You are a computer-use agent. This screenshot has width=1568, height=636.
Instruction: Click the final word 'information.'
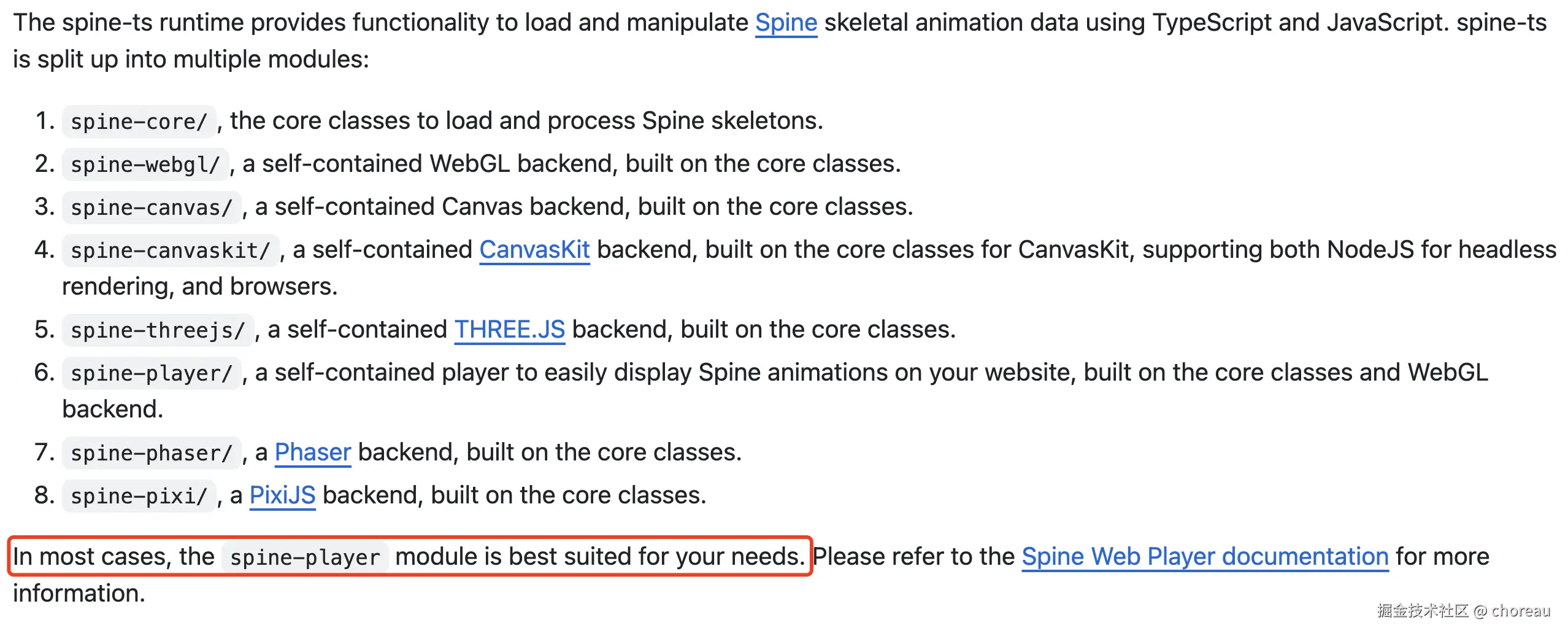point(79,594)
